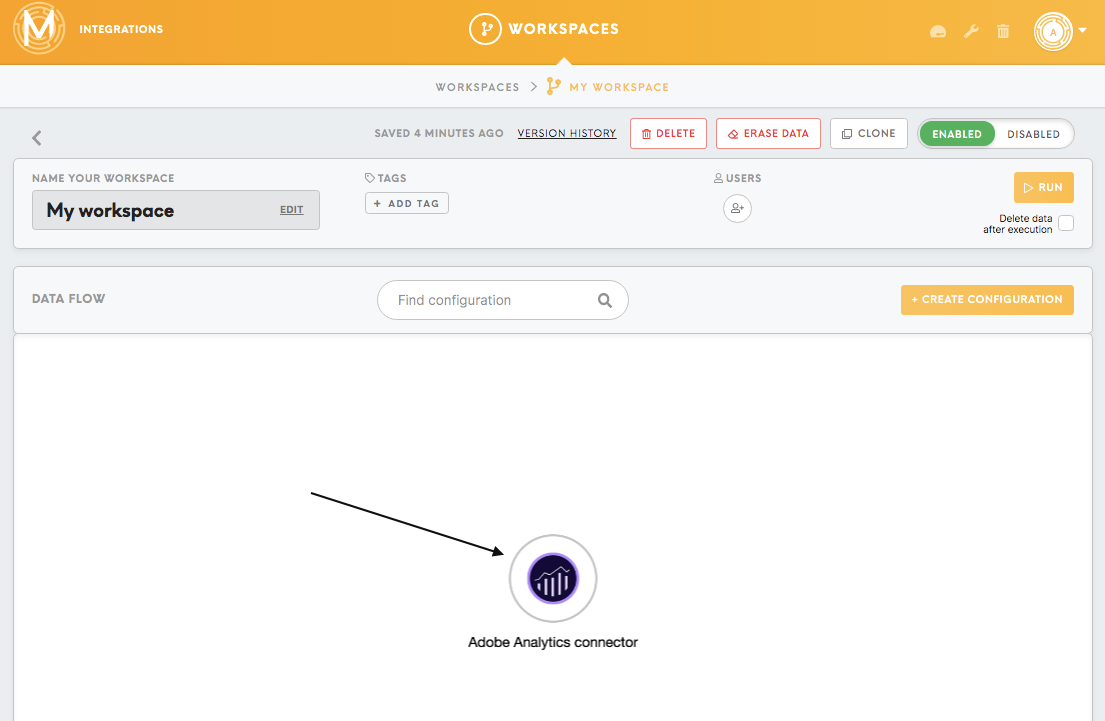Click the My workspace name field
The image size is (1105, 721).
(175, 210)
